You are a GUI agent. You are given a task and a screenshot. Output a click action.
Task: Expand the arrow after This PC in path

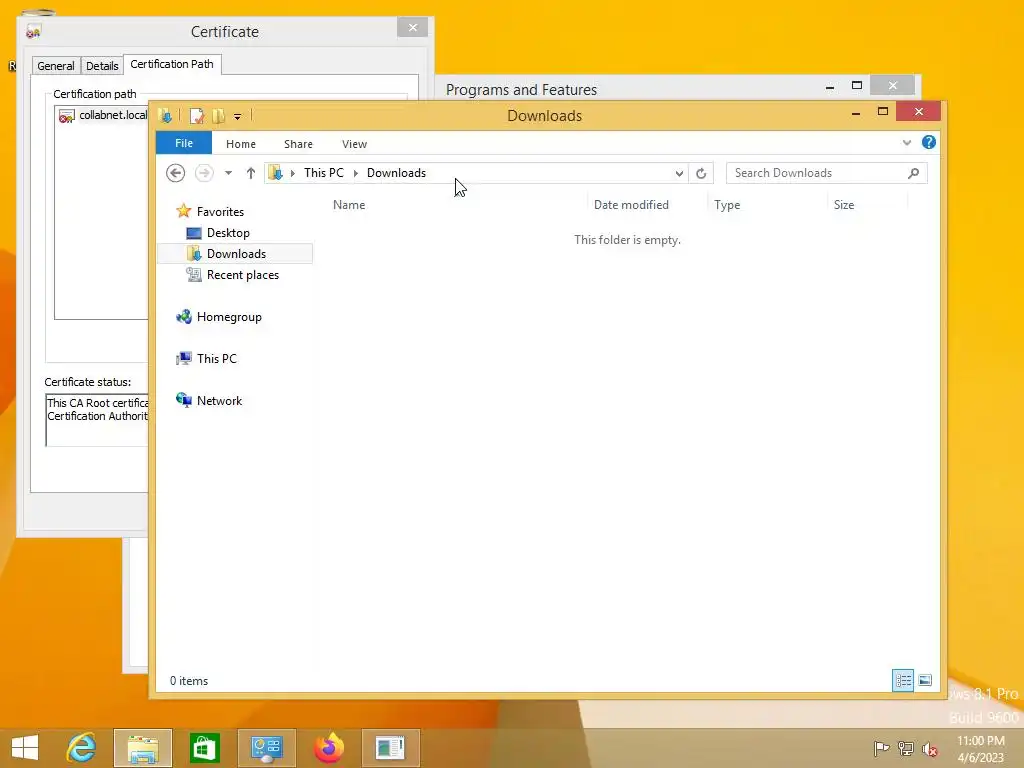pyautogui.click(x=356, y=173)
